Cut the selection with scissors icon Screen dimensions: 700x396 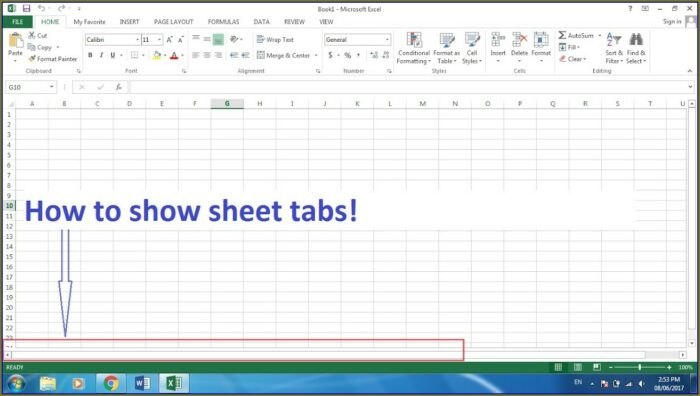tap(38, 35)
